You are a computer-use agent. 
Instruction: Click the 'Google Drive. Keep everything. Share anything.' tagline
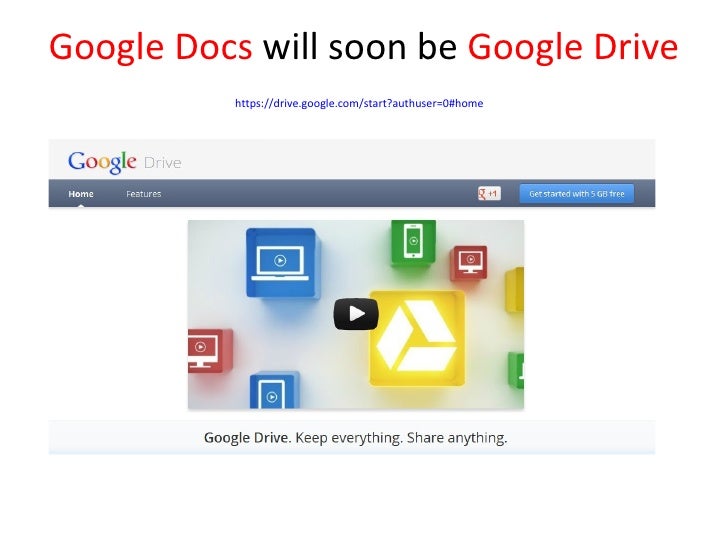(x=356, y=438)
